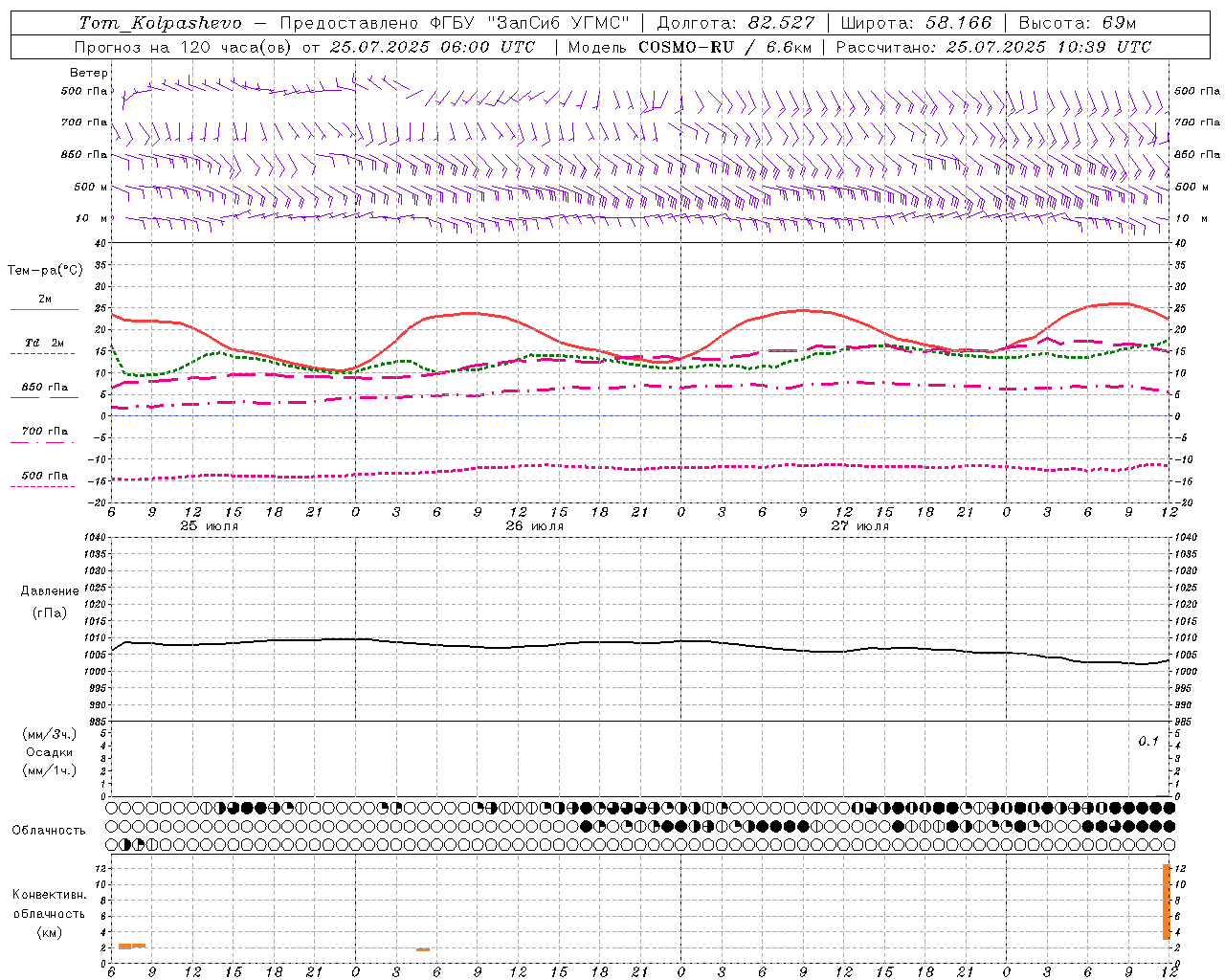Select the Широта: 58.166 latitude value
Viewport: 1225px width, 980px height.
point(916,23)
